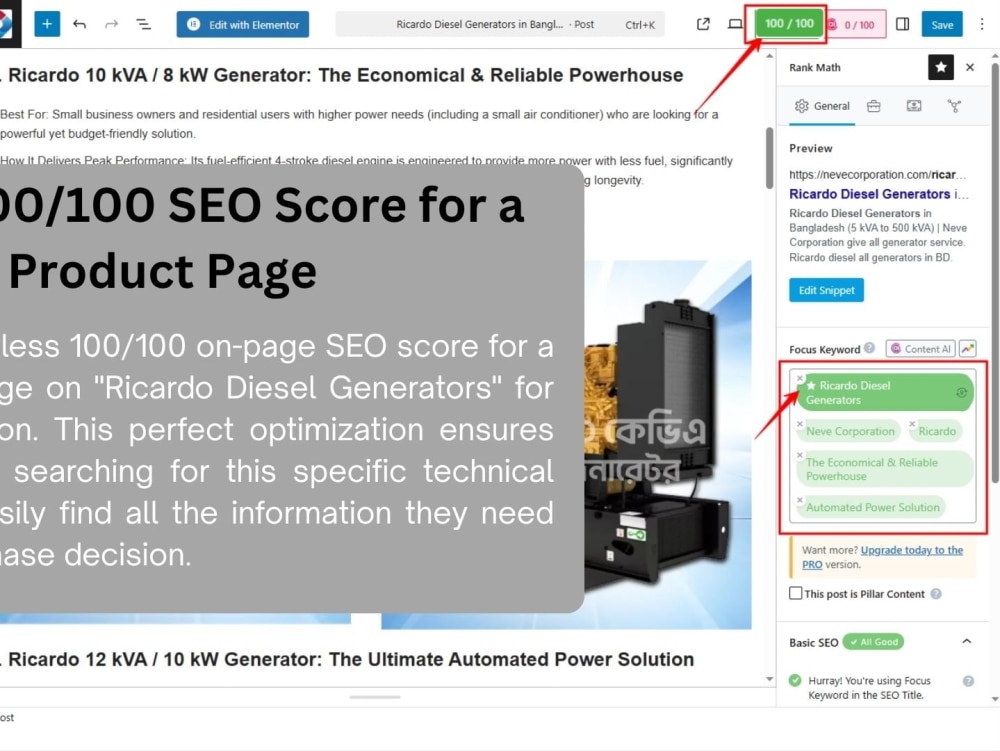Open Pillar Content help icon
Screen dimensions: 1000x751
(x=936, y=594)
